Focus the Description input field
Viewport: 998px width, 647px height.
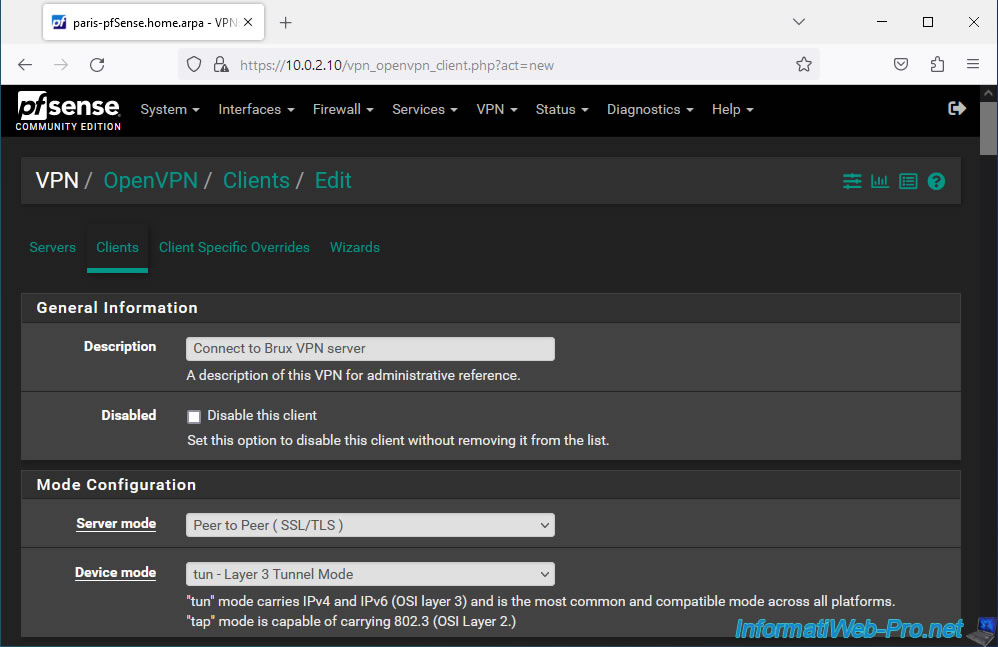point(370,349)
